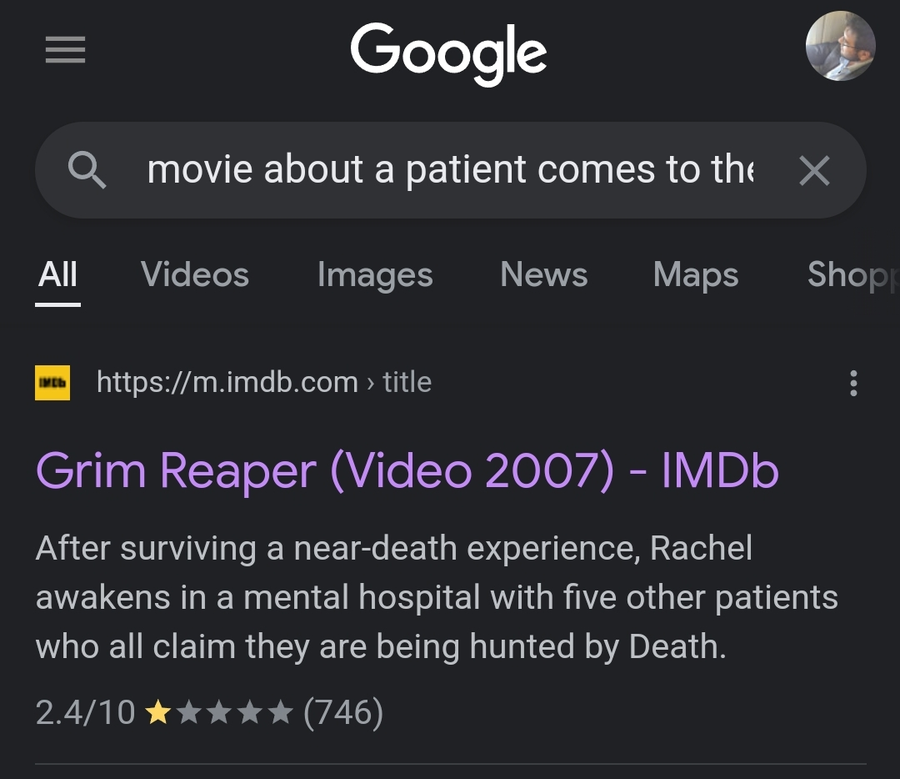Clear the search query with X
Viewport: 900px width, 779px height.
coord(814,171)
